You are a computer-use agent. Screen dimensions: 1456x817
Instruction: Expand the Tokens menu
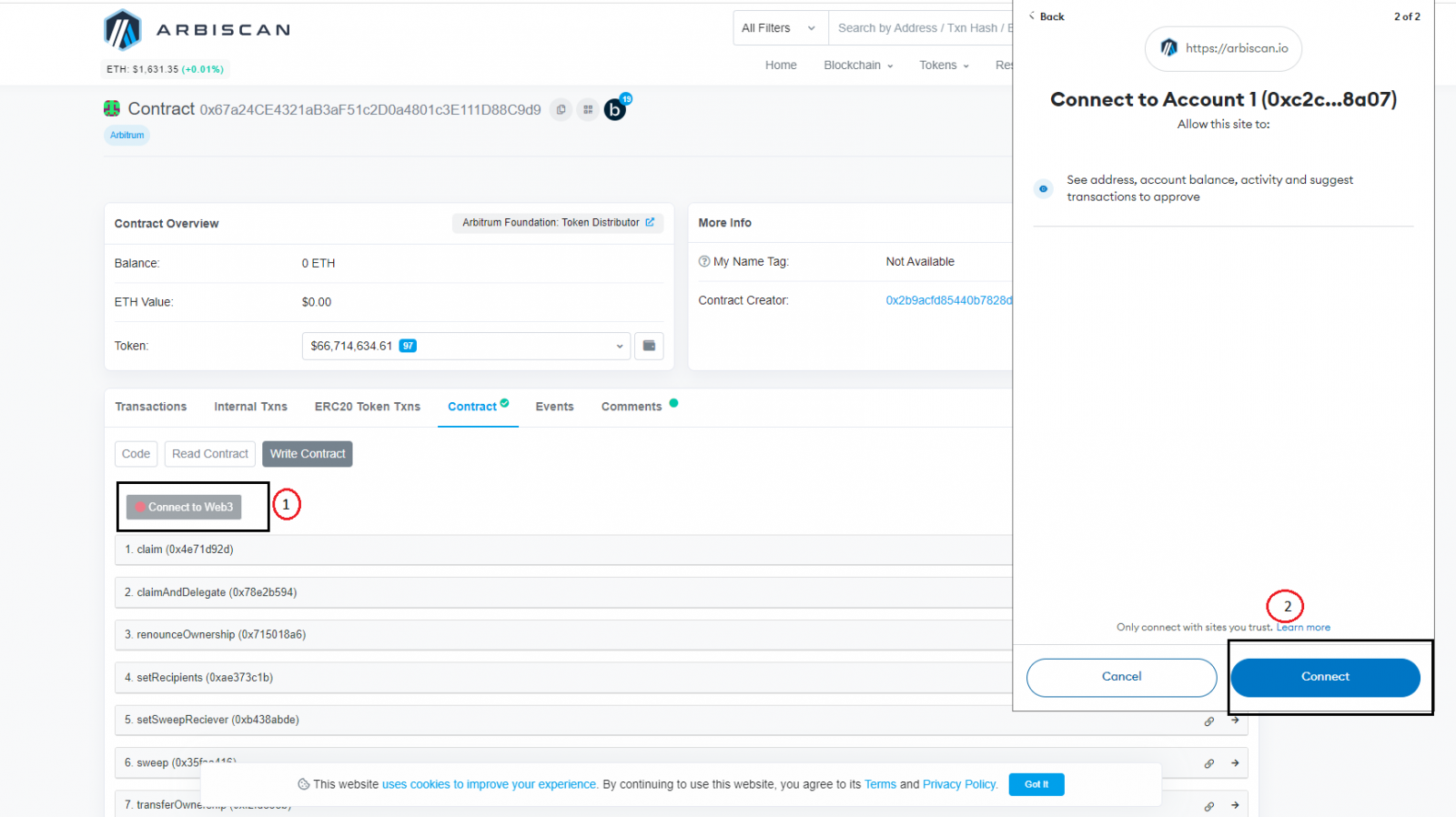(944, 66)
